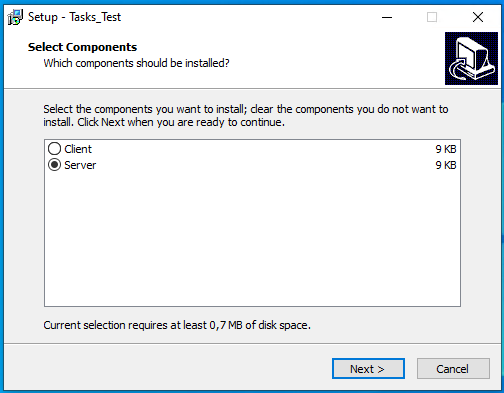
Task: Click the "Setup - Tasks_Test" title bar text
Action: coord(74,17)
